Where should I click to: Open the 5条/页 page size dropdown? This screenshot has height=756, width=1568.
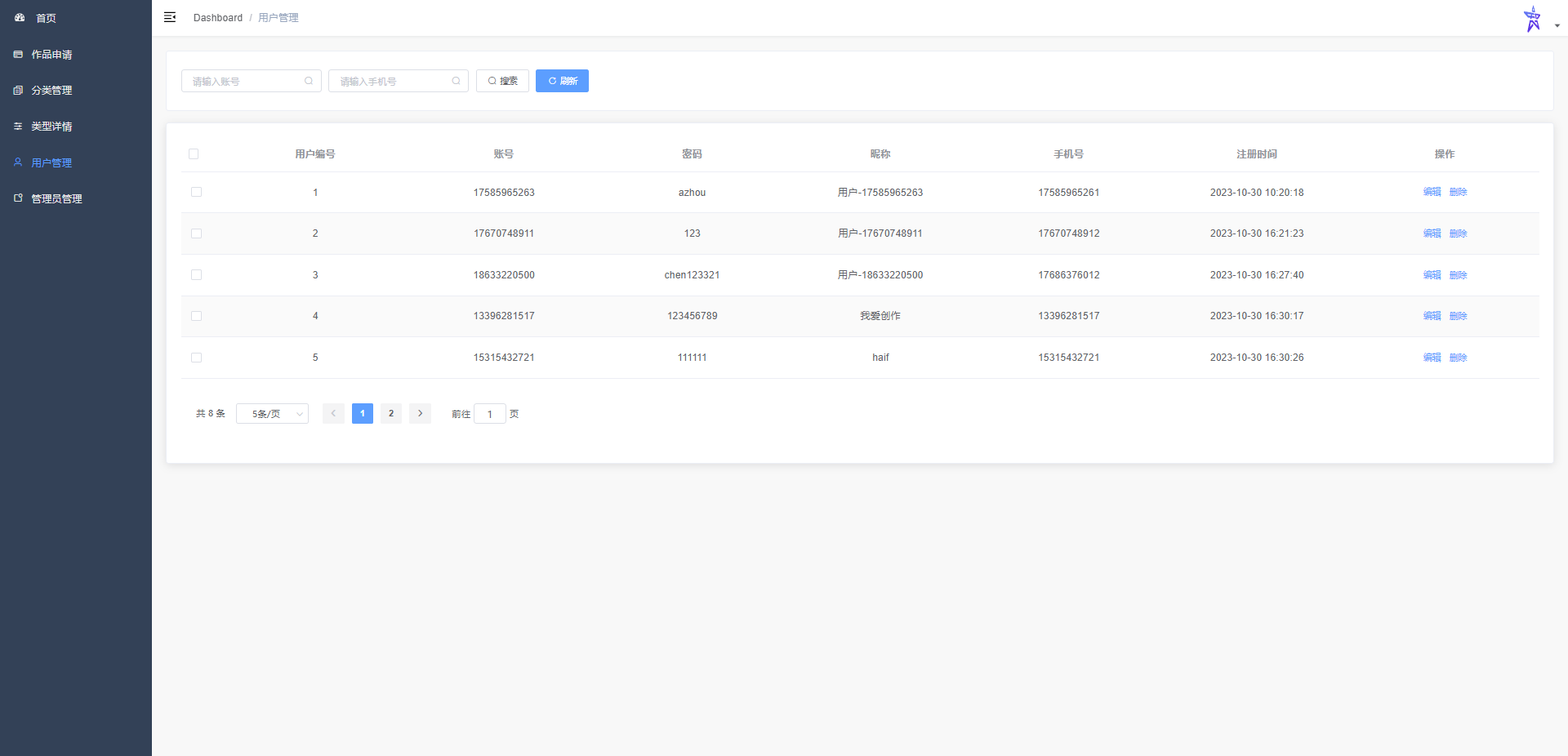[272, 414]
